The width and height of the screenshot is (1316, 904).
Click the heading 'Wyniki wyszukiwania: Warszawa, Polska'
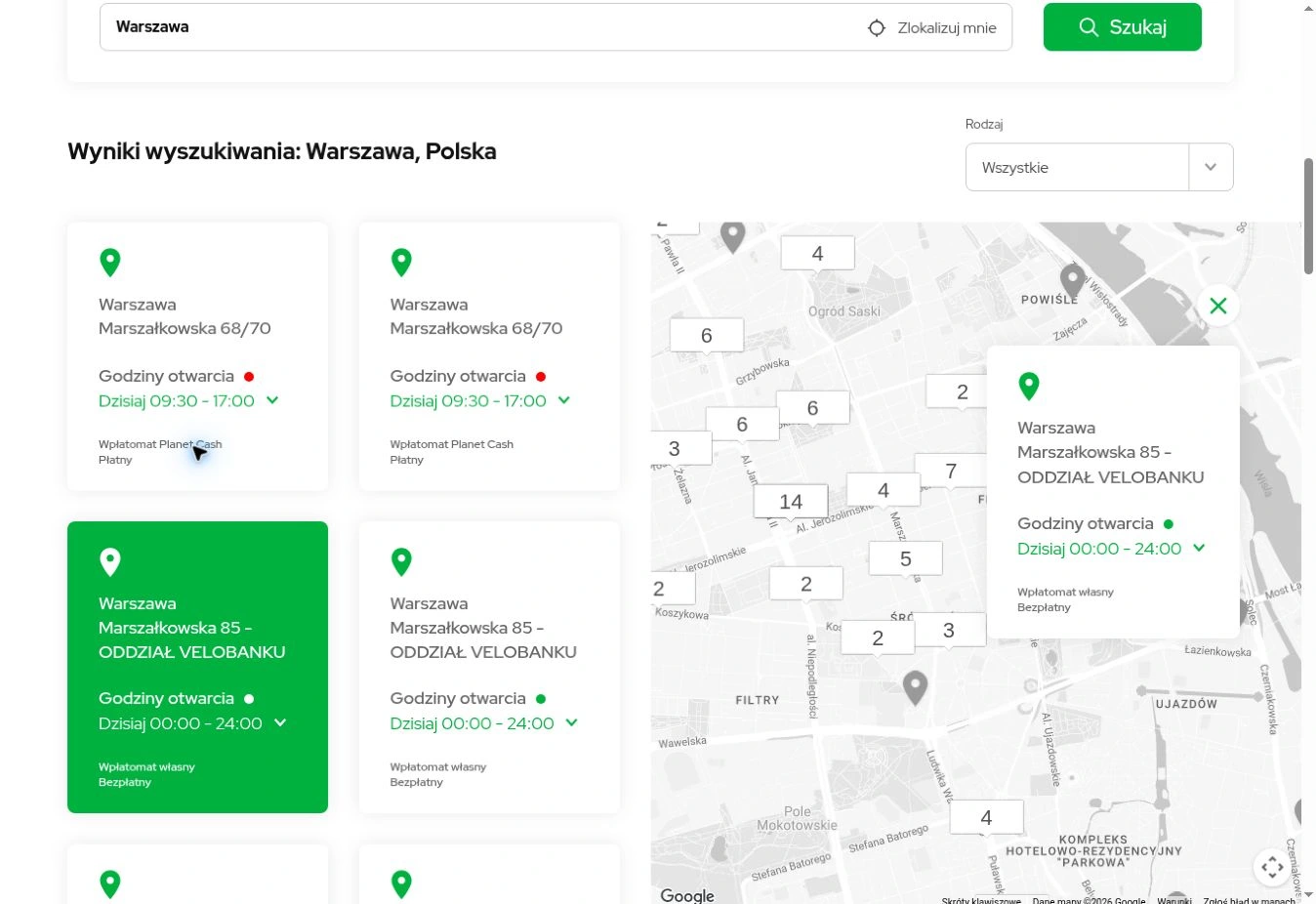click(282, 151)
